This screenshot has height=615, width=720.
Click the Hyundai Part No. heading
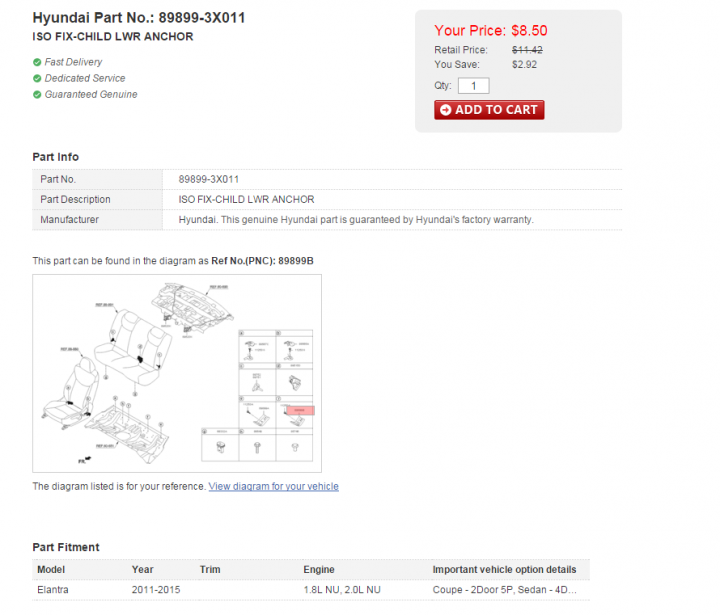point(139,18)
